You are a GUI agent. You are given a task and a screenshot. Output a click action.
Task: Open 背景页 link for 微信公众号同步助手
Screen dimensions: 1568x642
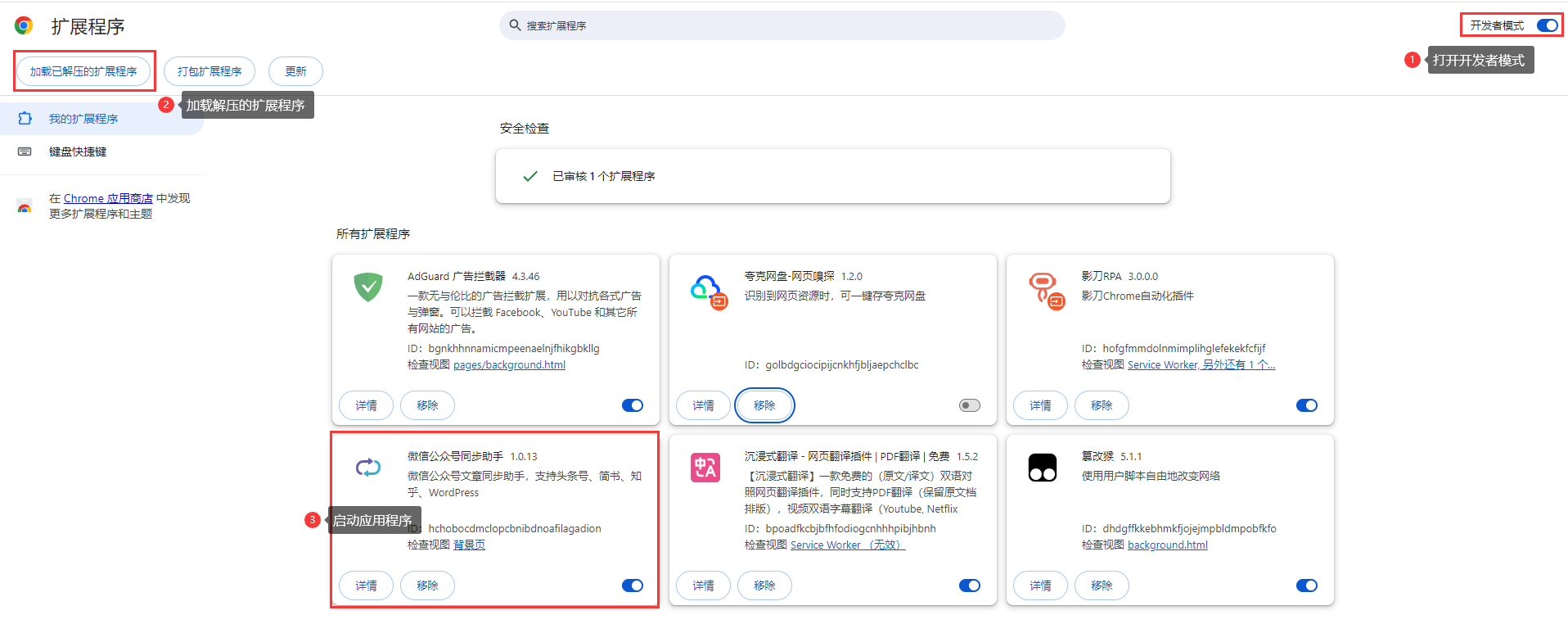tap(469, 545)
